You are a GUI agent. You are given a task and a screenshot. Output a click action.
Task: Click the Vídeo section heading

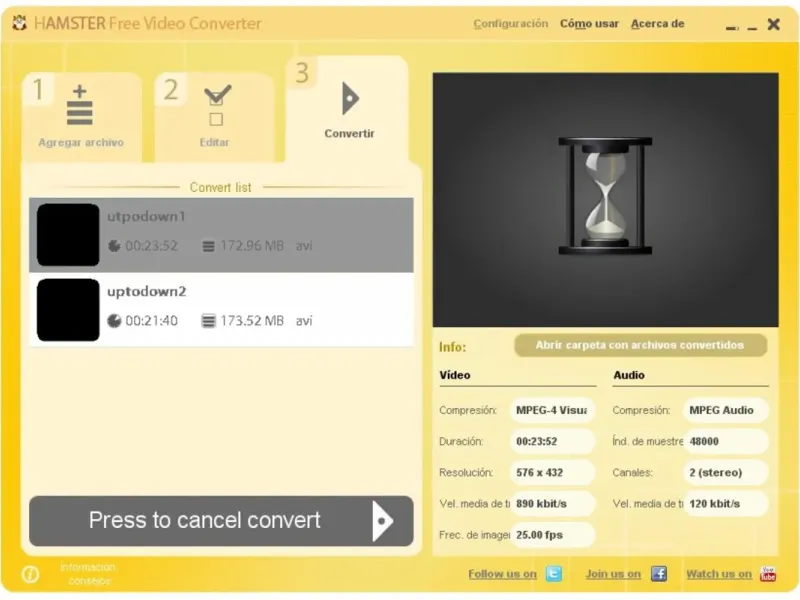(x=455, y=376)
